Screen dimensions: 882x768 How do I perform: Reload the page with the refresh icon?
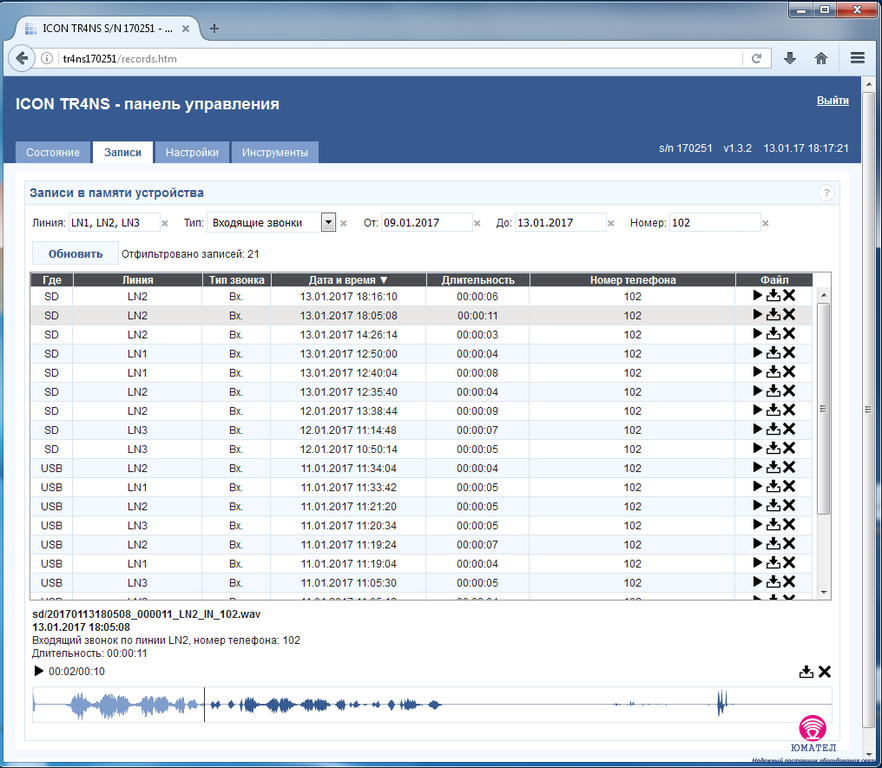pyautogui.click(x=757, y=59)
